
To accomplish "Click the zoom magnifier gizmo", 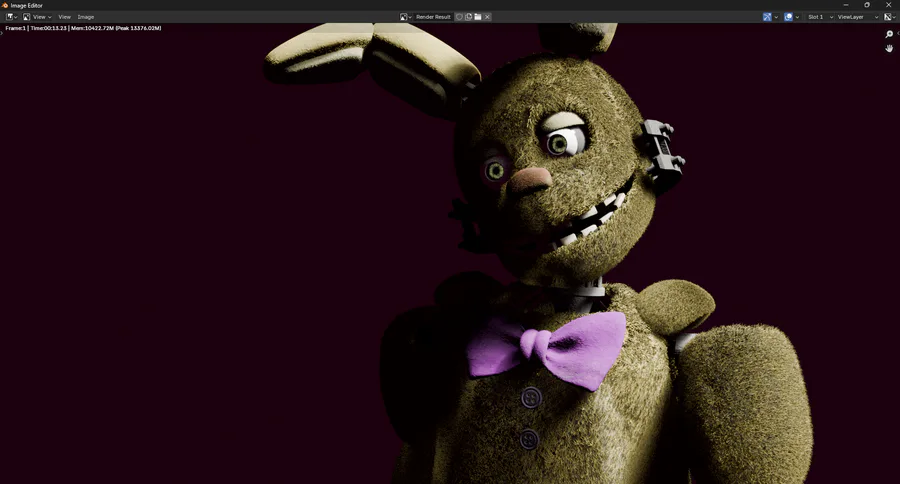I will (889, 34).
